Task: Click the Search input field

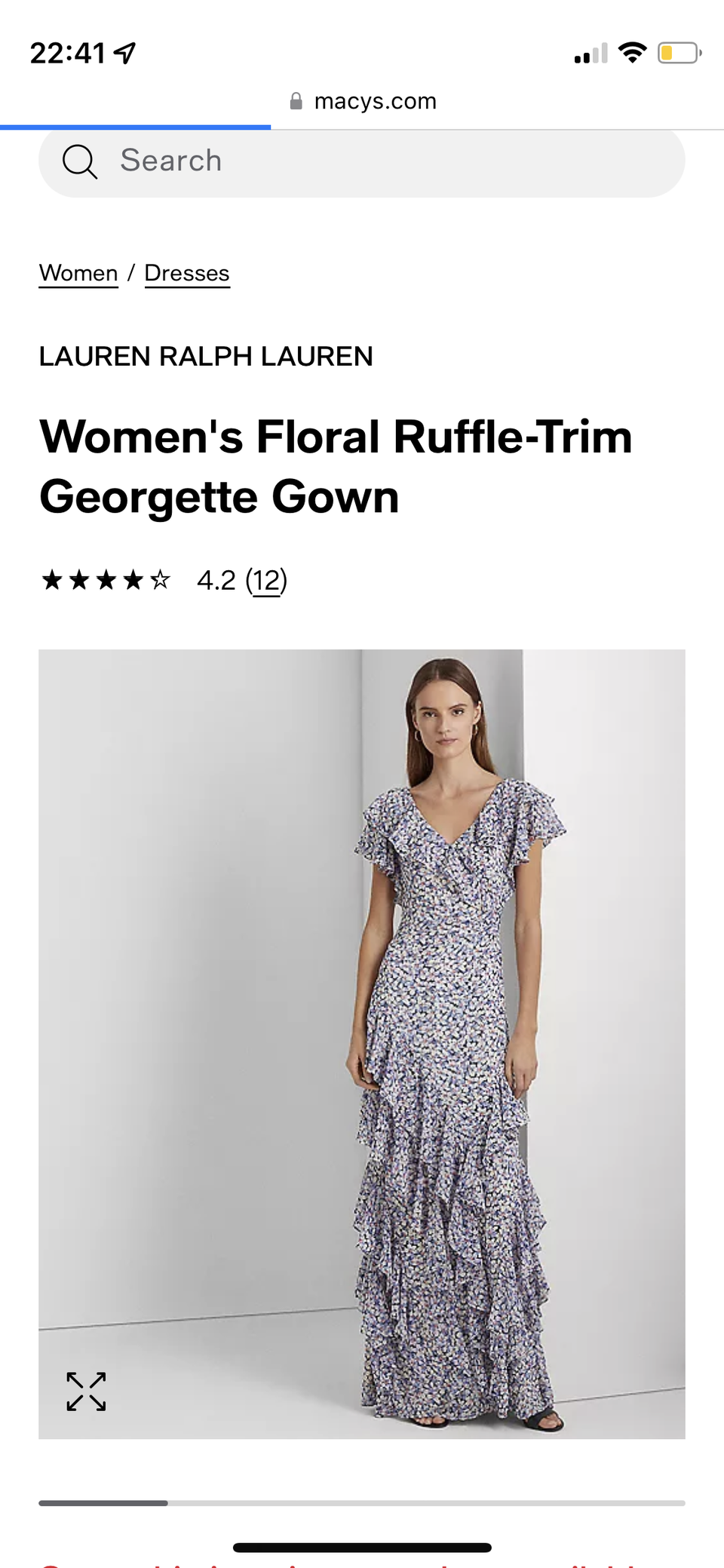Action: pos(362,161)
